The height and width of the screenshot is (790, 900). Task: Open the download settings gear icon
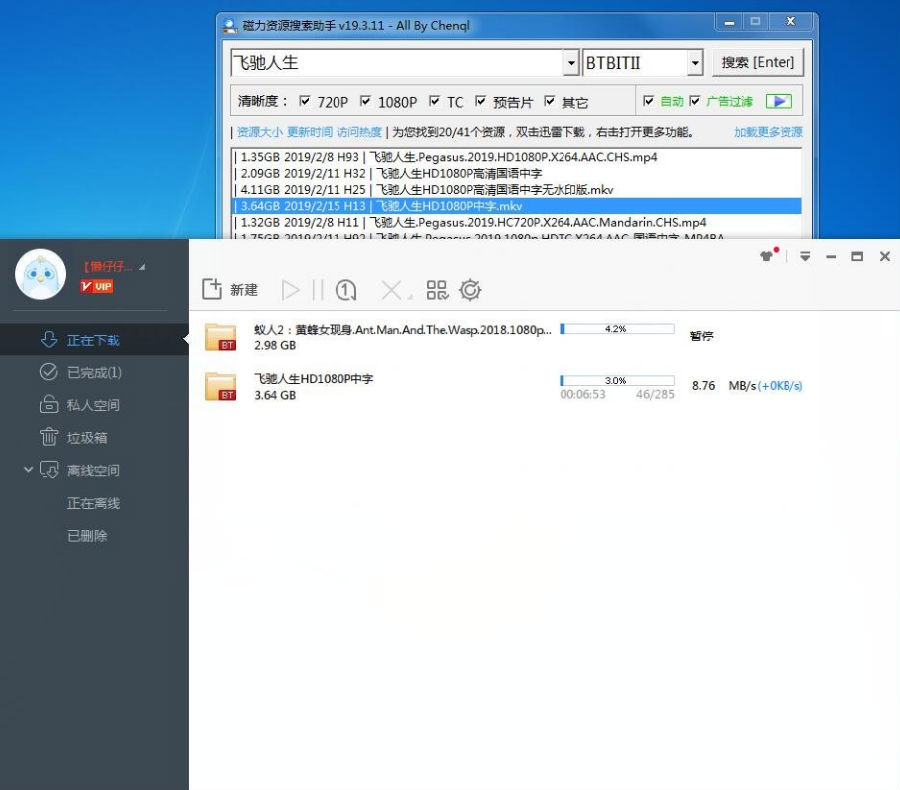coord(470,290)
